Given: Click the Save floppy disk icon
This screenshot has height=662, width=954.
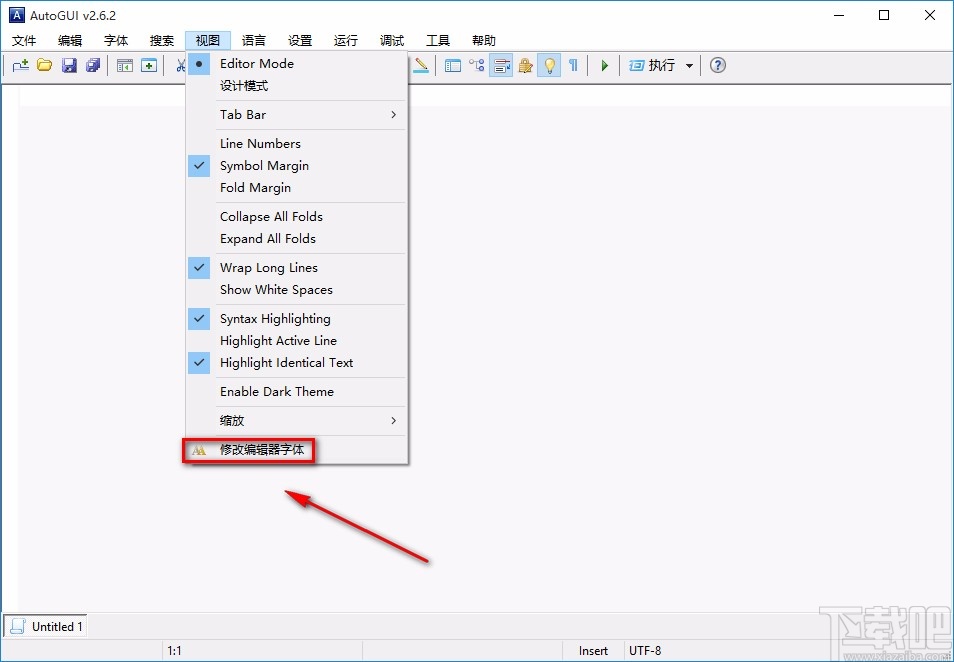Looking at the screenshot, I should point(69,65).
